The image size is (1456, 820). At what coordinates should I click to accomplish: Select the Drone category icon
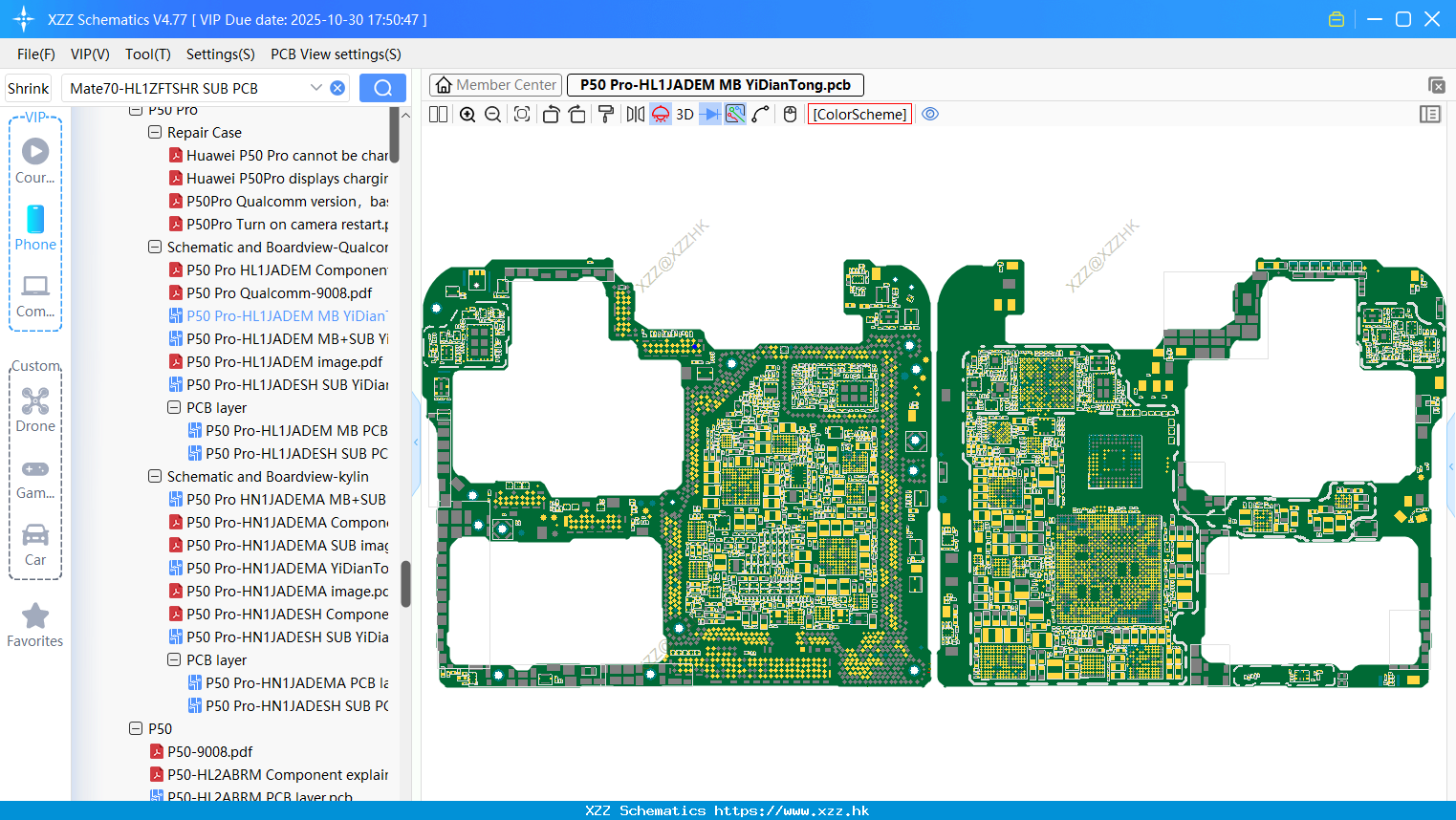pyautogui.click(x=35, y=410)
